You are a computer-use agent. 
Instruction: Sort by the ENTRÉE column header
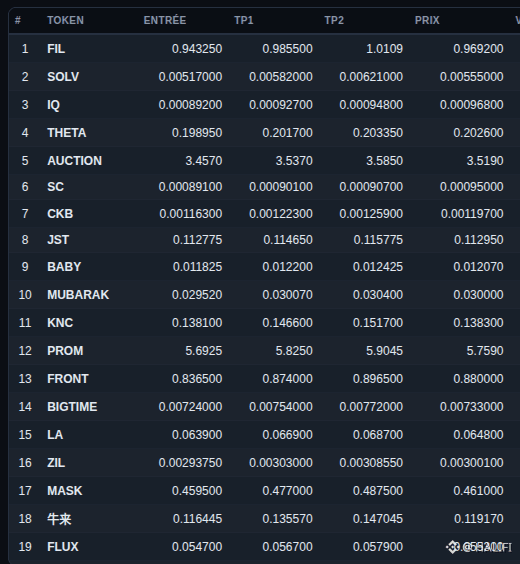coord(165,20)
